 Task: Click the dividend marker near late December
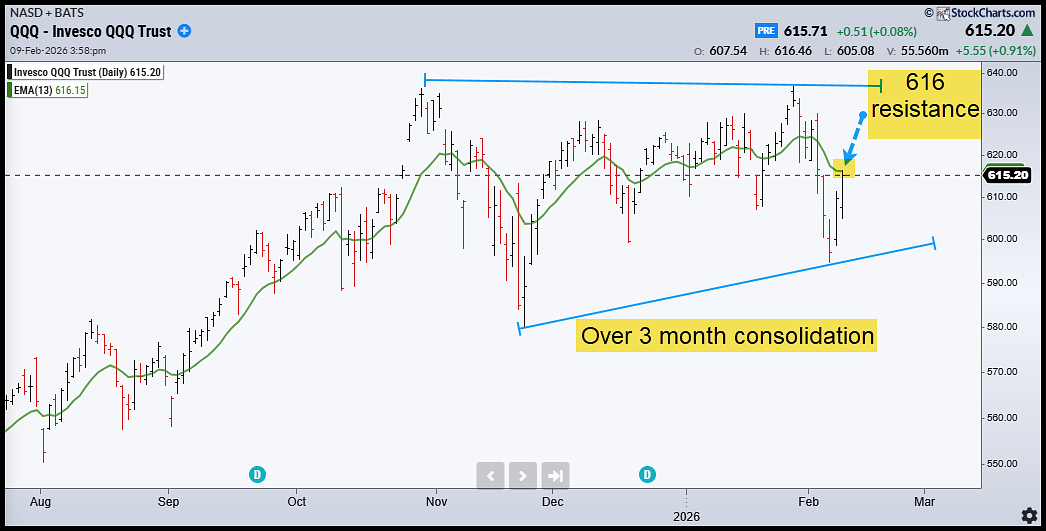pos(648,474)
